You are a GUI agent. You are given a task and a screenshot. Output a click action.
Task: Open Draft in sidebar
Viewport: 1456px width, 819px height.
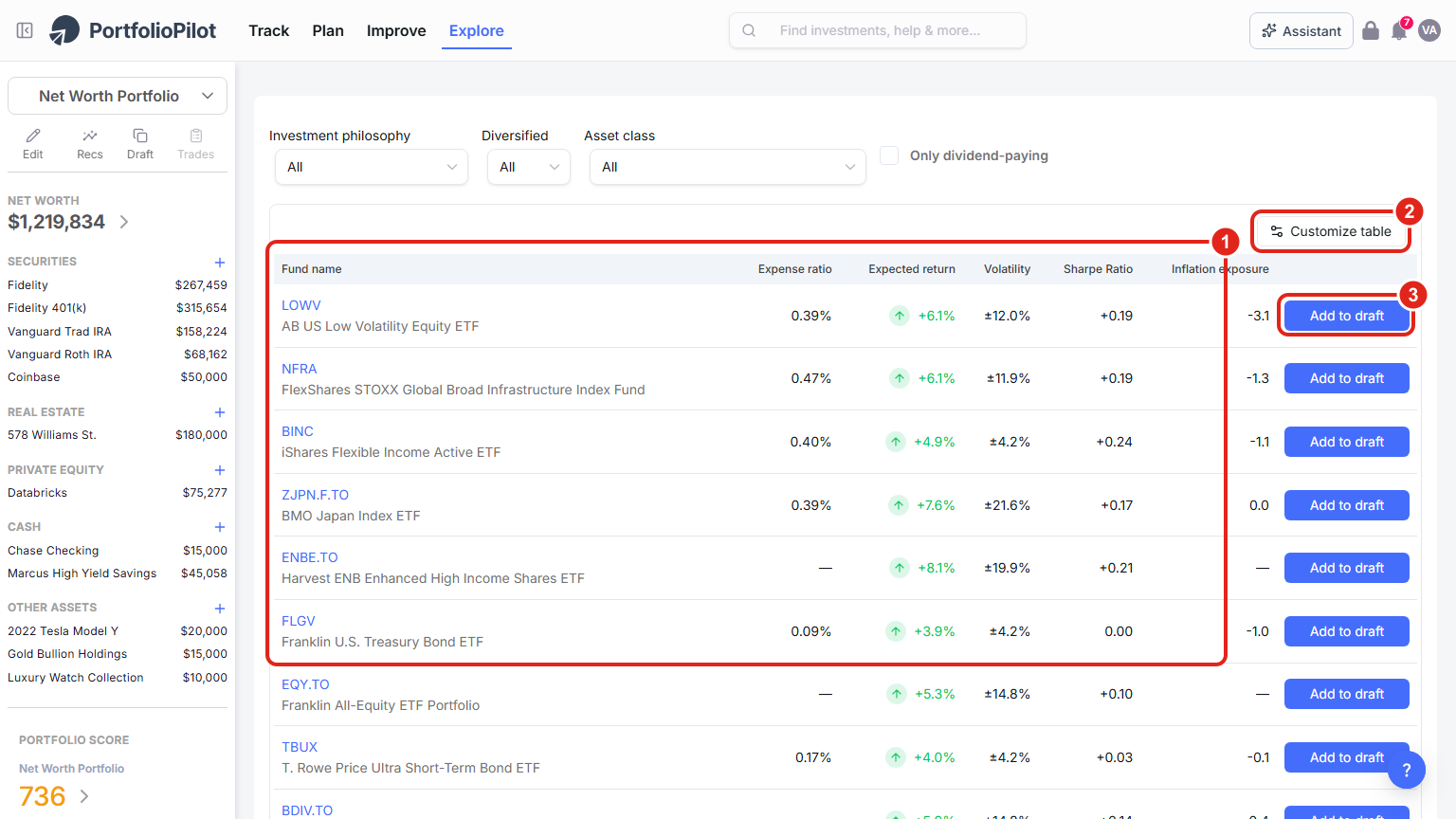[x=140, y=144]
